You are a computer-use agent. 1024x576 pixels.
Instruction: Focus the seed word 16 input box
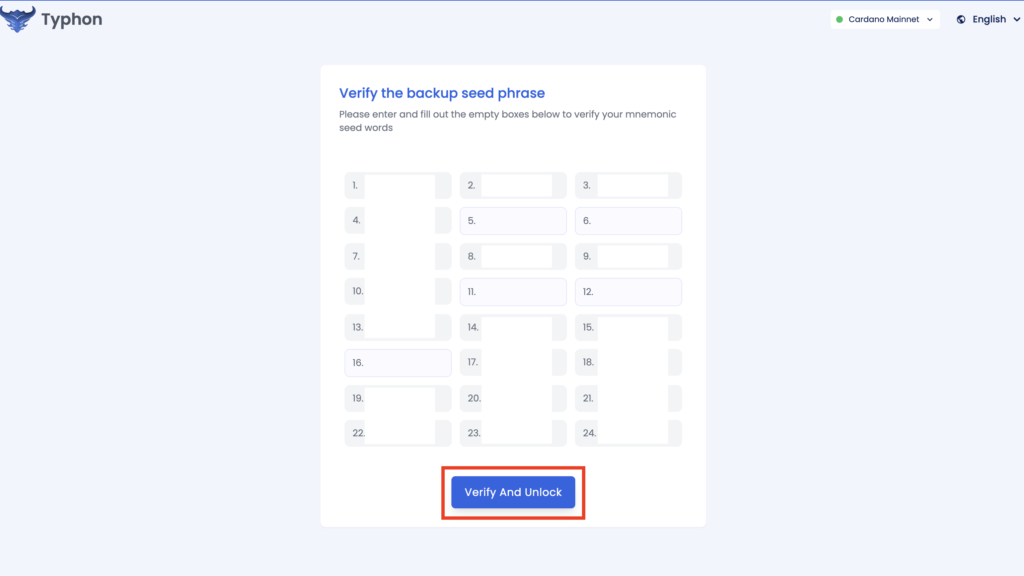coord(398,362)
